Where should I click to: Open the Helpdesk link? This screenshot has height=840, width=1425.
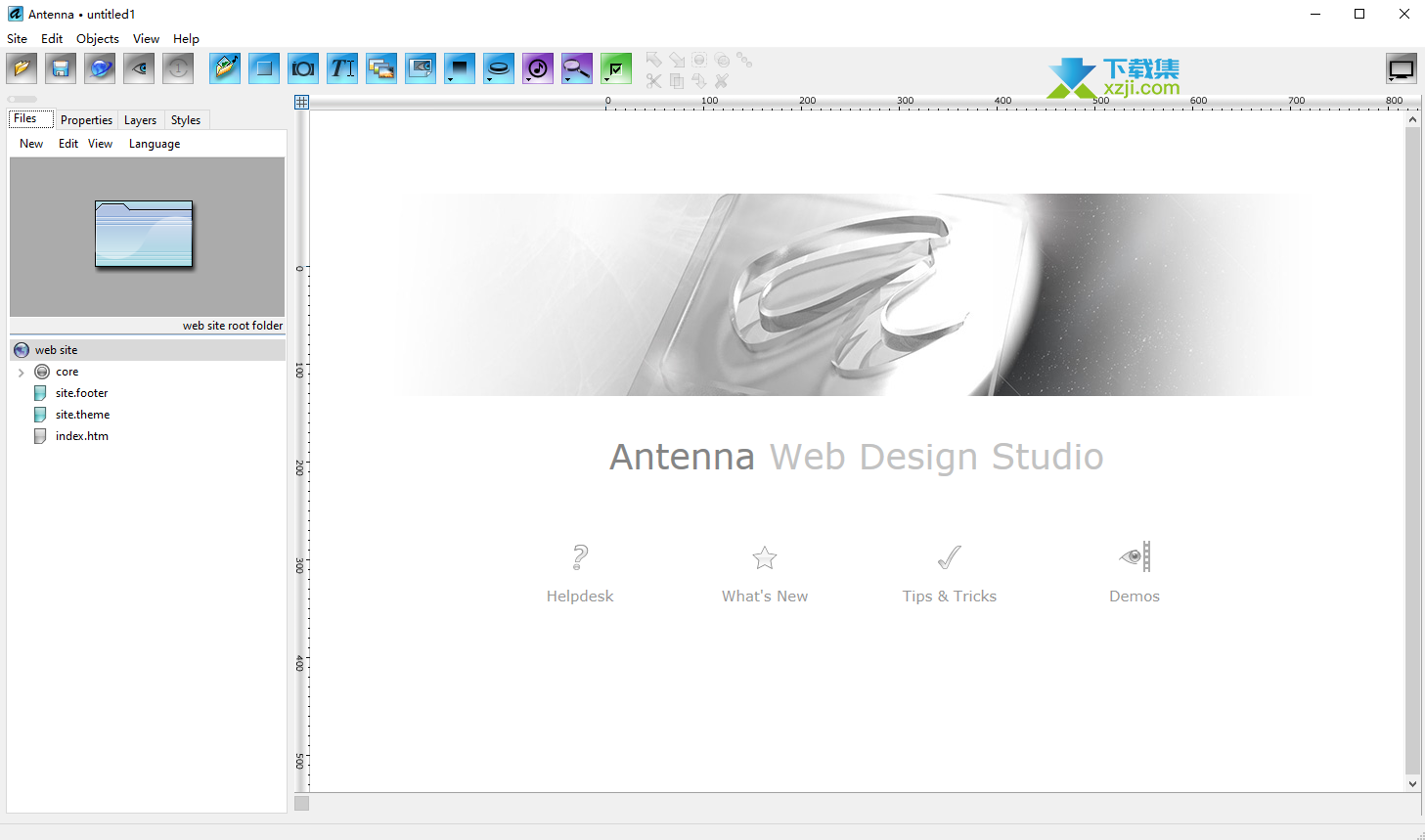point(580,597)
